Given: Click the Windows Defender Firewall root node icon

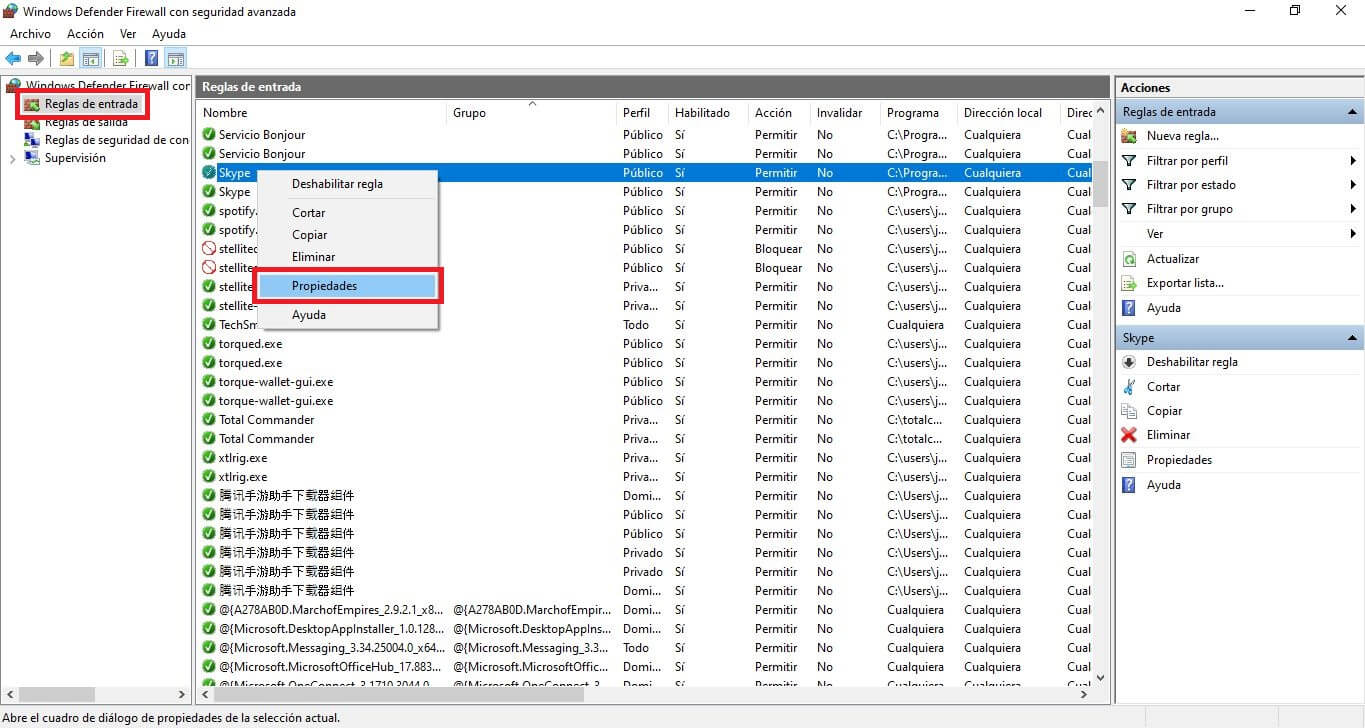Looking at the screenshot, I should (x=13, y=86).
